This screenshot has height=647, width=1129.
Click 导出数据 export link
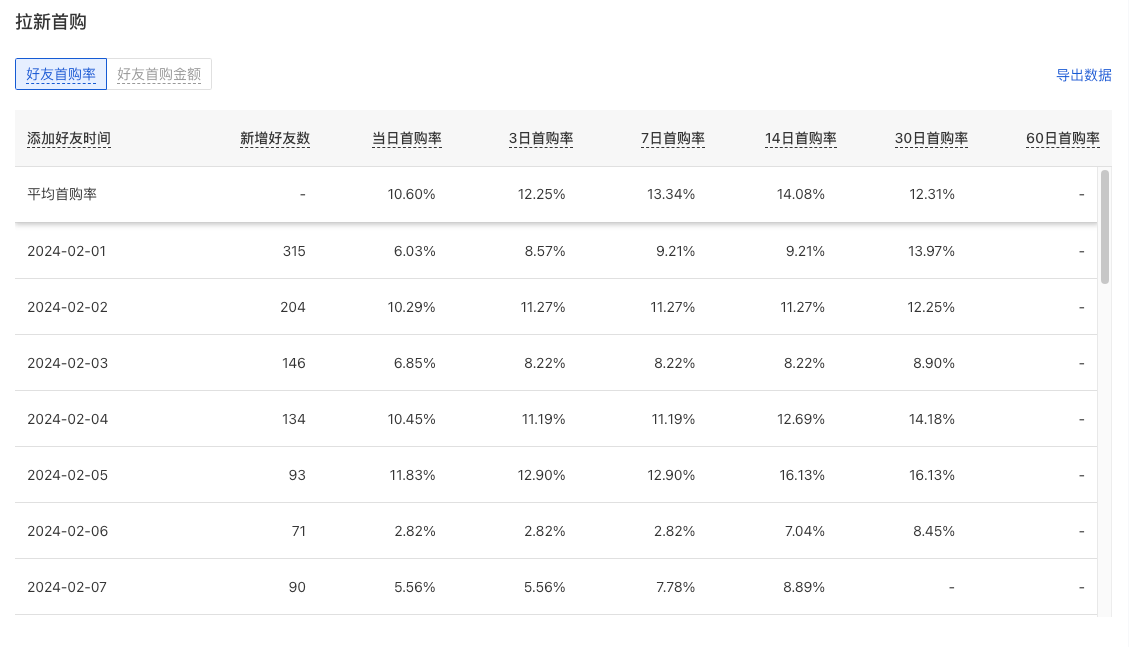coord(1084,75)
